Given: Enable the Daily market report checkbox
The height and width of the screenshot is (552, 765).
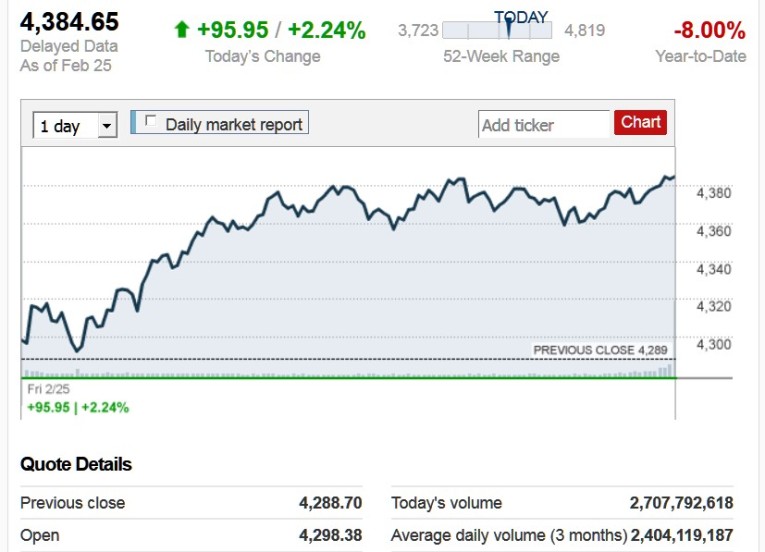Looking at the screenshot, I should tap(151, 122).
